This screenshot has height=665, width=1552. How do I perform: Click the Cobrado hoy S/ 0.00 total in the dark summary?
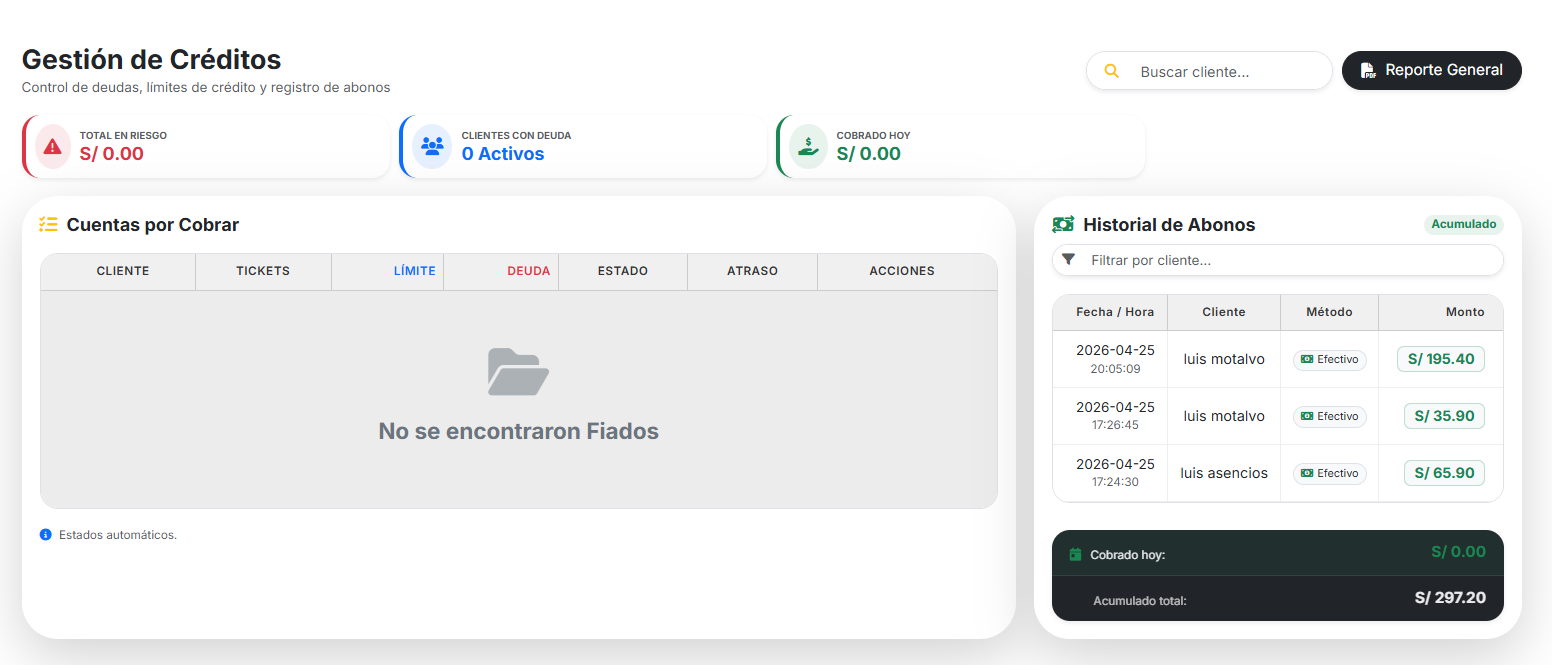click(x=1458, y=552)
